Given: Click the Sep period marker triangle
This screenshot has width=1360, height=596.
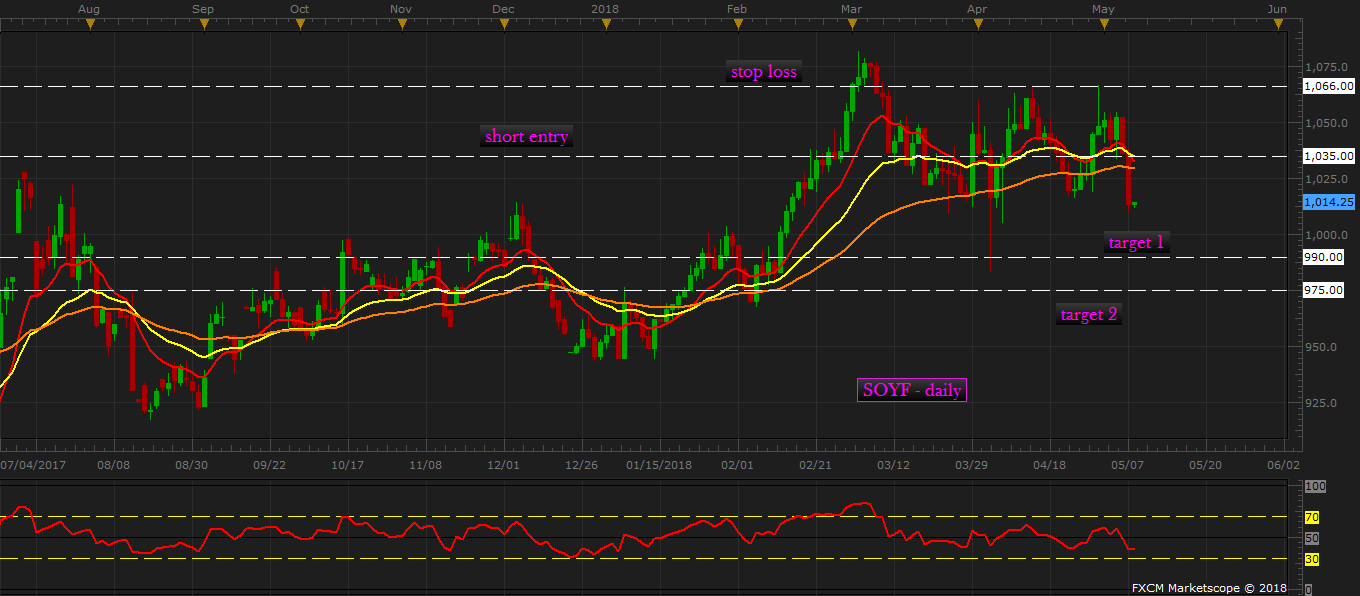Looking at the screenshot, I should pyautogui.click(x=204, y=24).
